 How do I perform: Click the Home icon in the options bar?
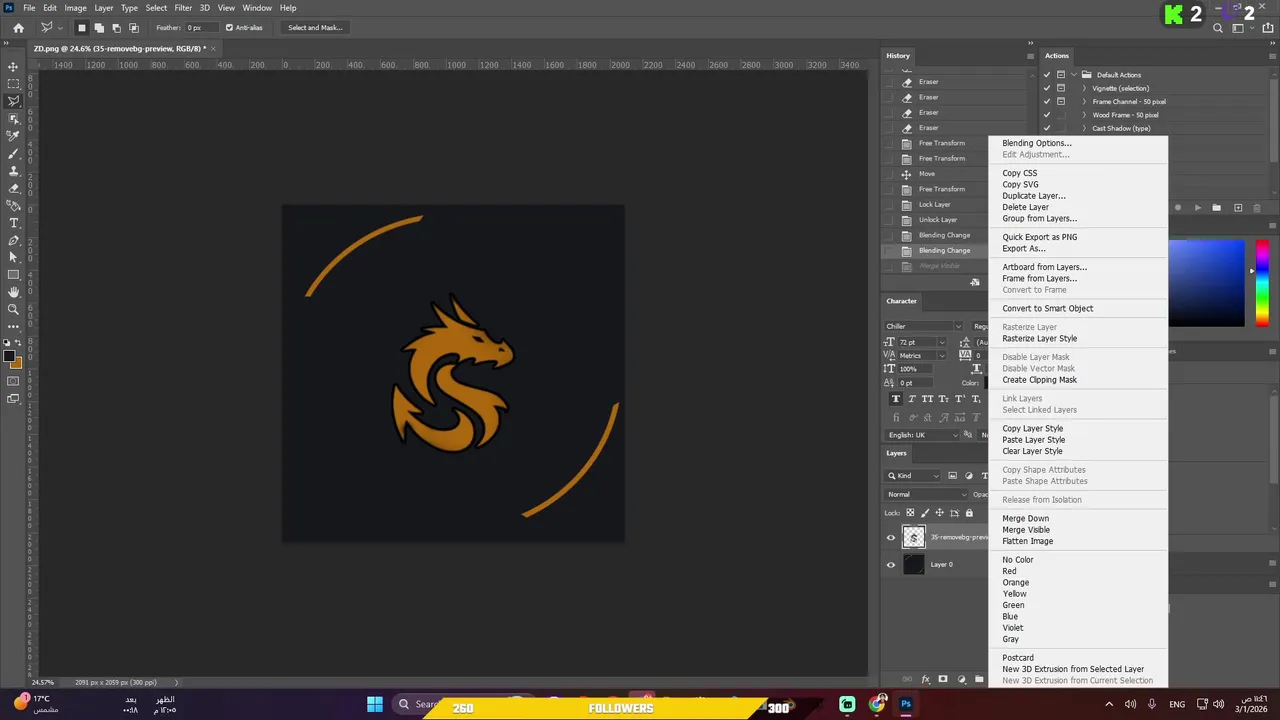pyautogui.click(x=18, y=28)
